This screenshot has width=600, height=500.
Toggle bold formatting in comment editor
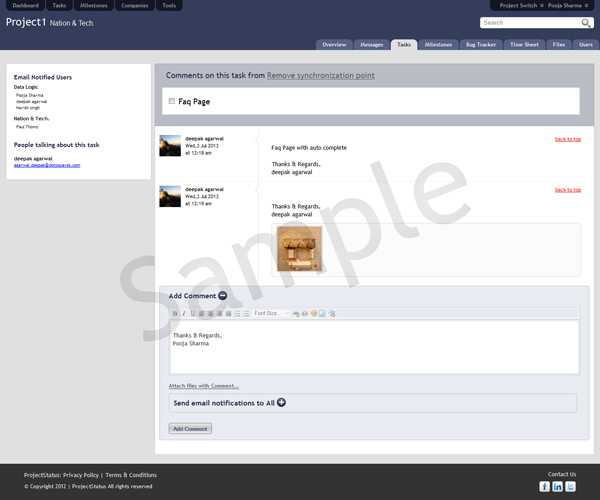point(175,314)
